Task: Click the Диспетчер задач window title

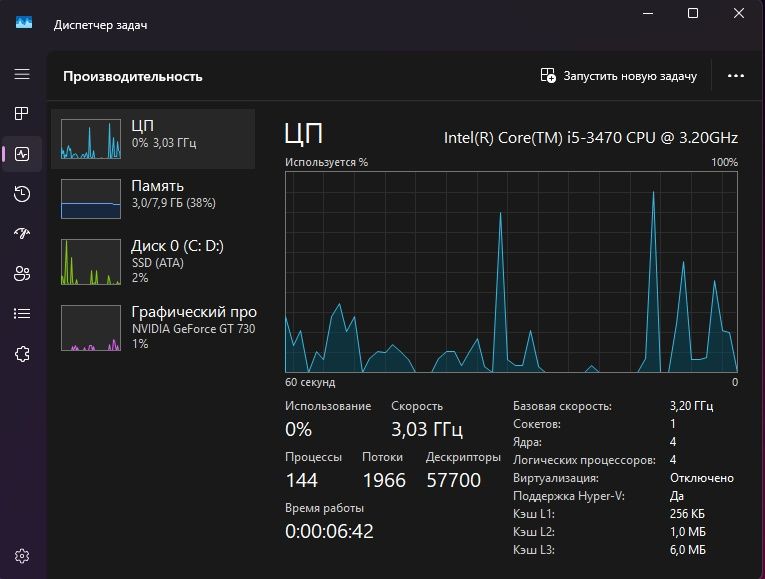Action: pos(101,25)
